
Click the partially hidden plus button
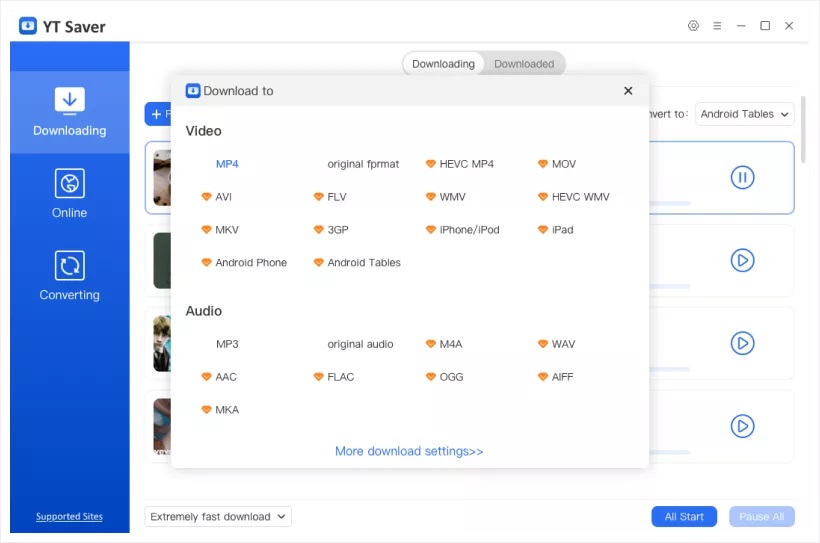(158, 114)
